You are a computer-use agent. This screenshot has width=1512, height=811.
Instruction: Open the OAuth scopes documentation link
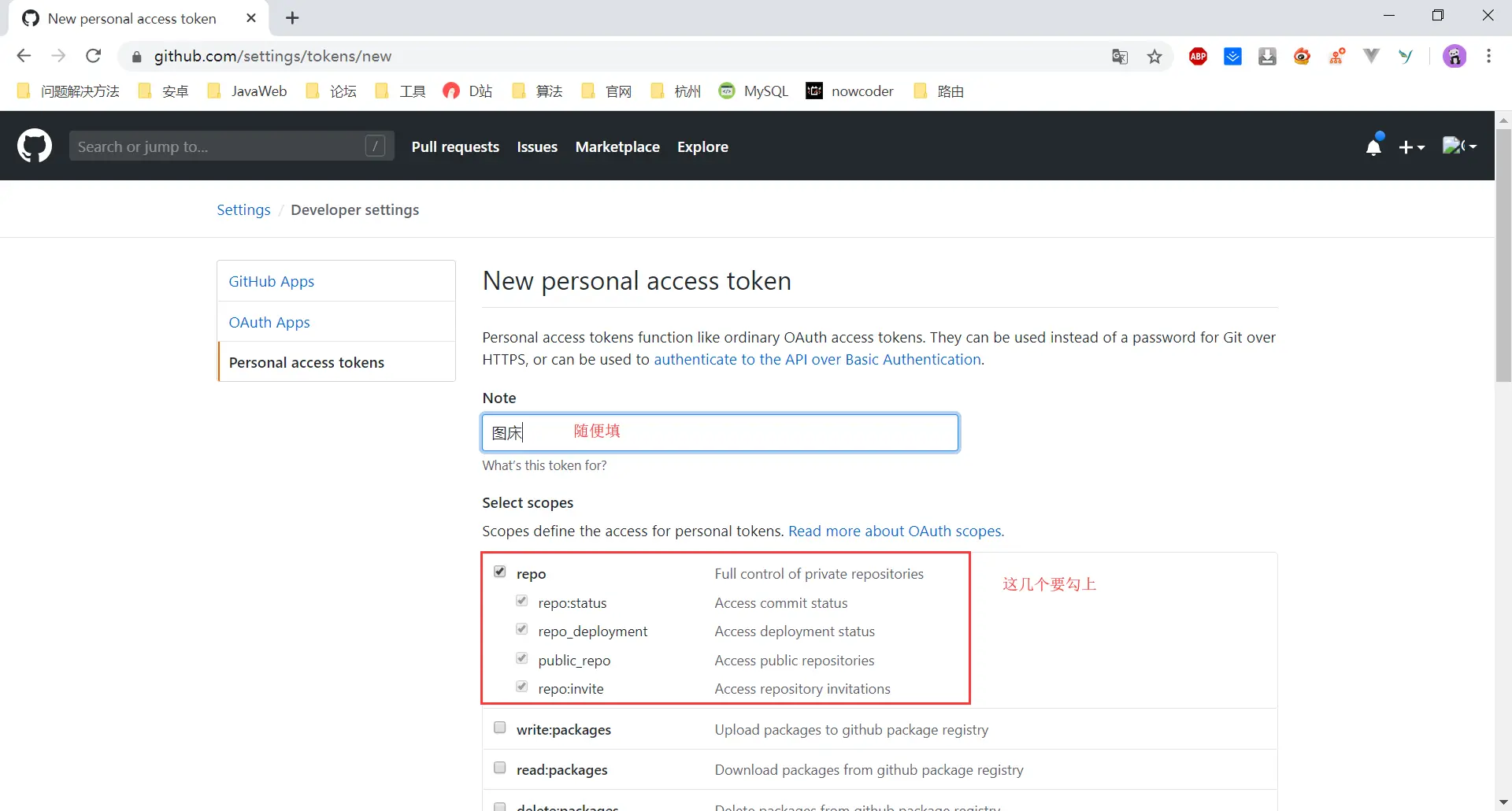(895, 531)
